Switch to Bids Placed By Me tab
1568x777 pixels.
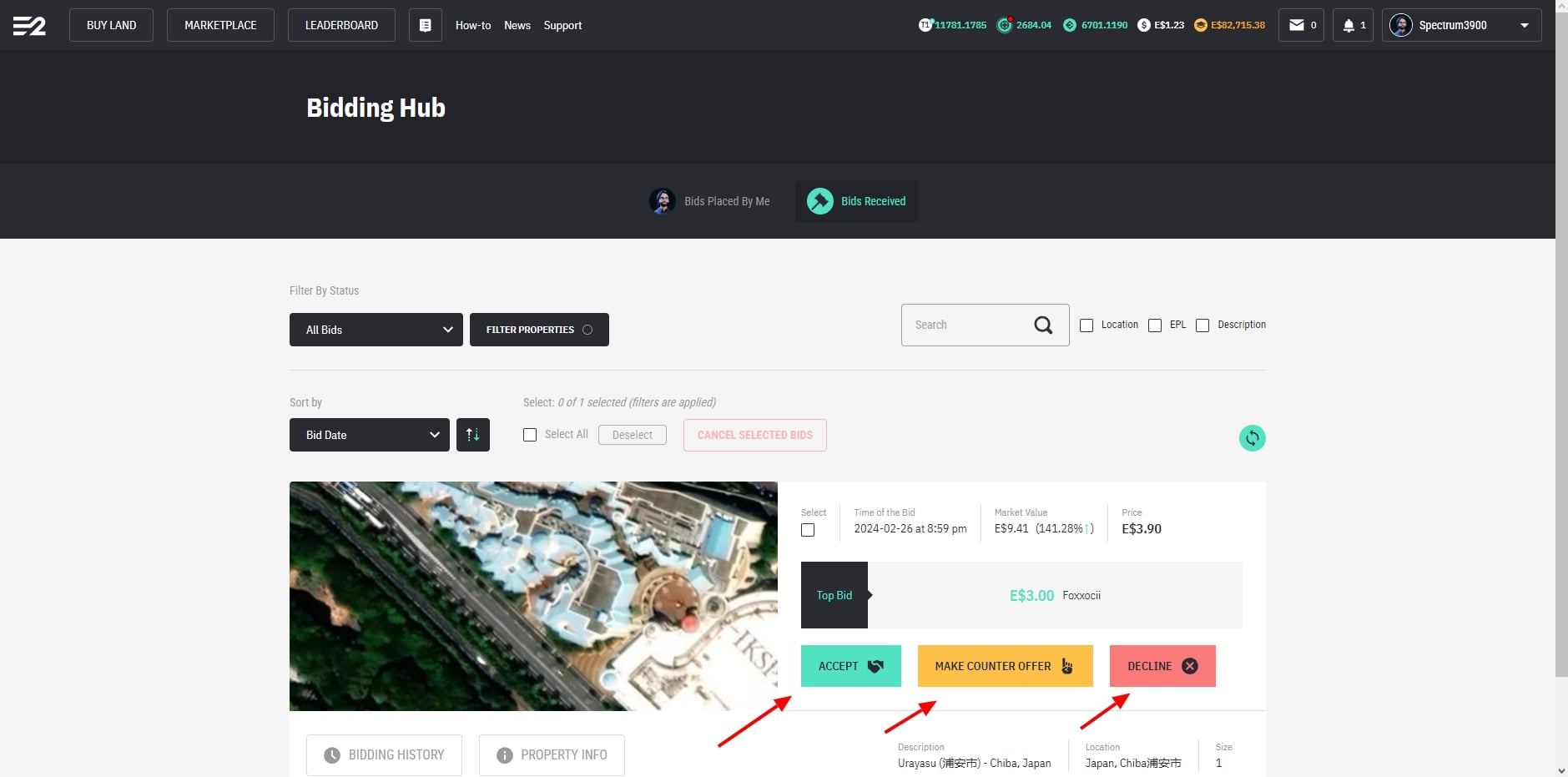pos(710,201)
